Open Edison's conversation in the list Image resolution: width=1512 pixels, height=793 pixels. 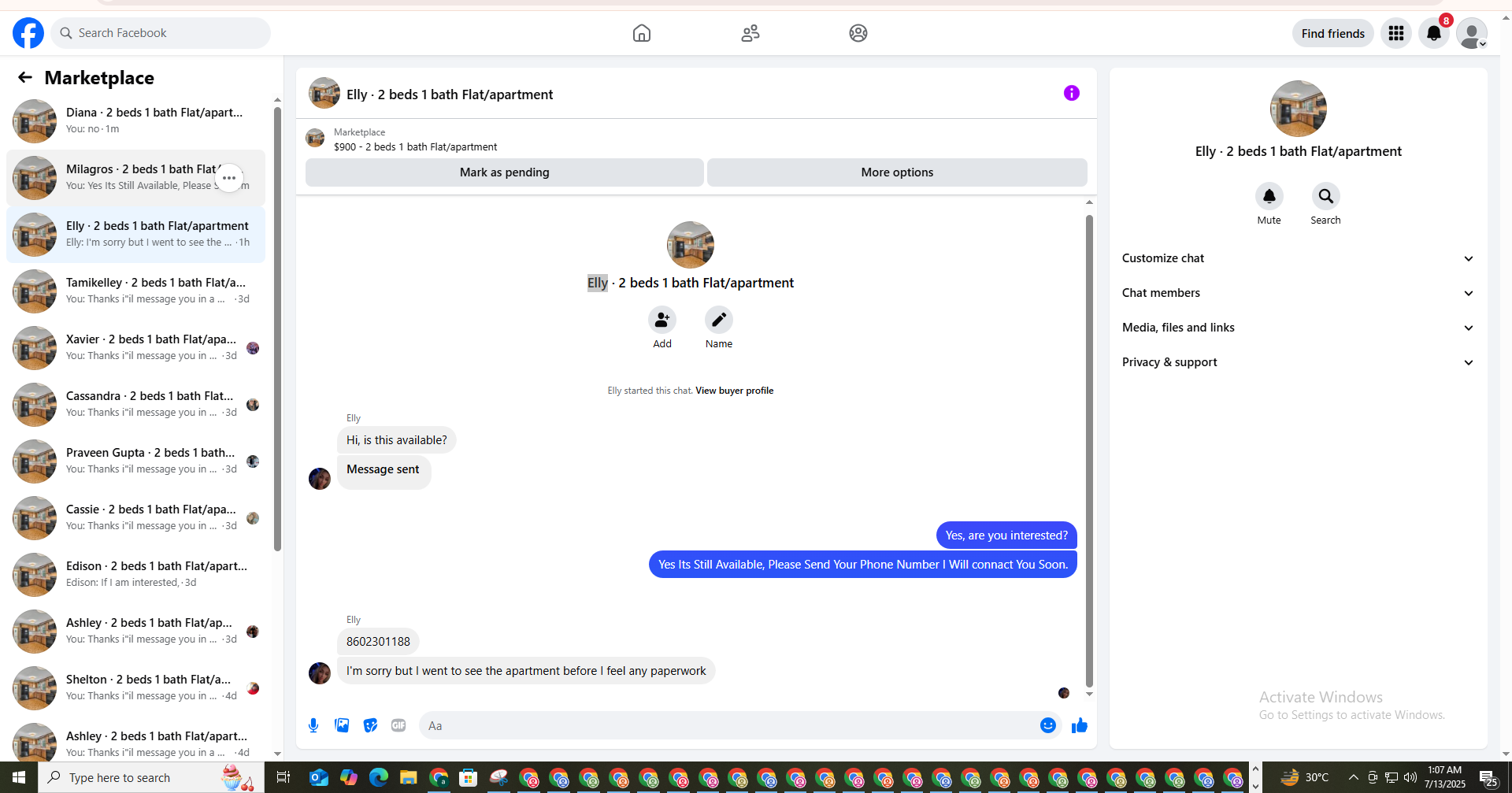tap(135, 575)
